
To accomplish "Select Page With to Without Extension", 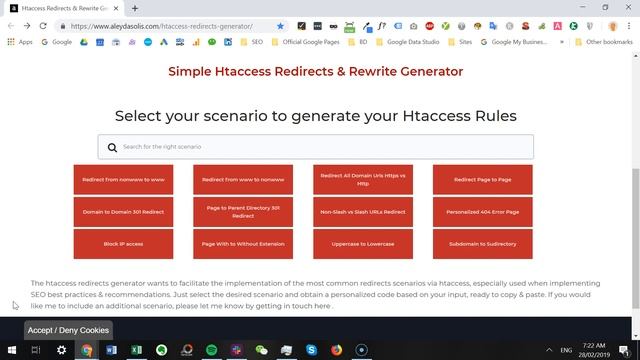I will tap(243, 244).
